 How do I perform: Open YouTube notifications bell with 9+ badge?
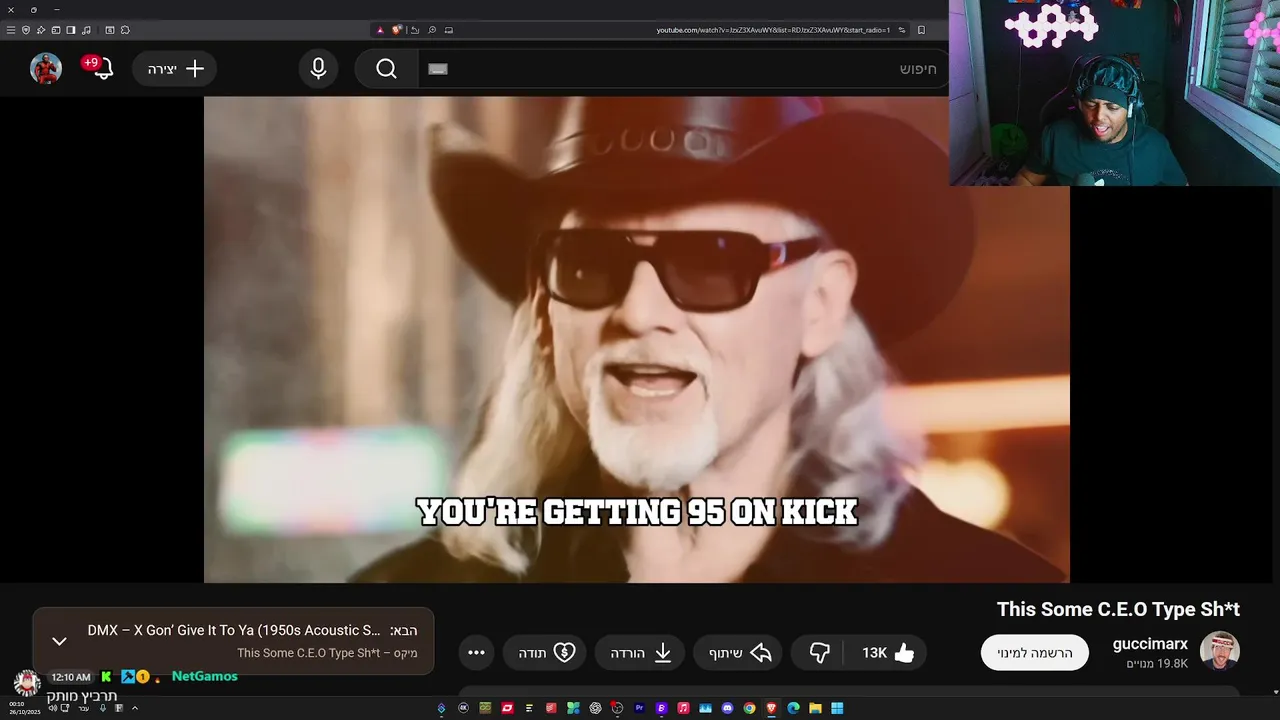point(100,68)
